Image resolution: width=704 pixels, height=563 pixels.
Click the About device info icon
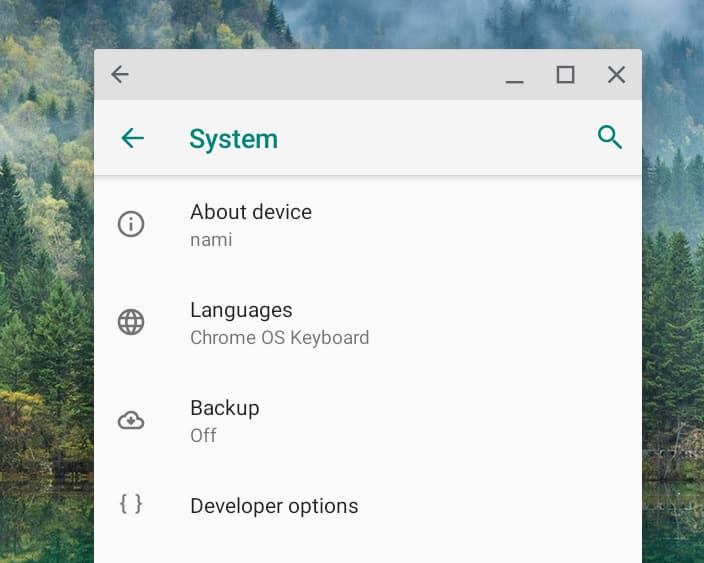[x=131, y=224]
